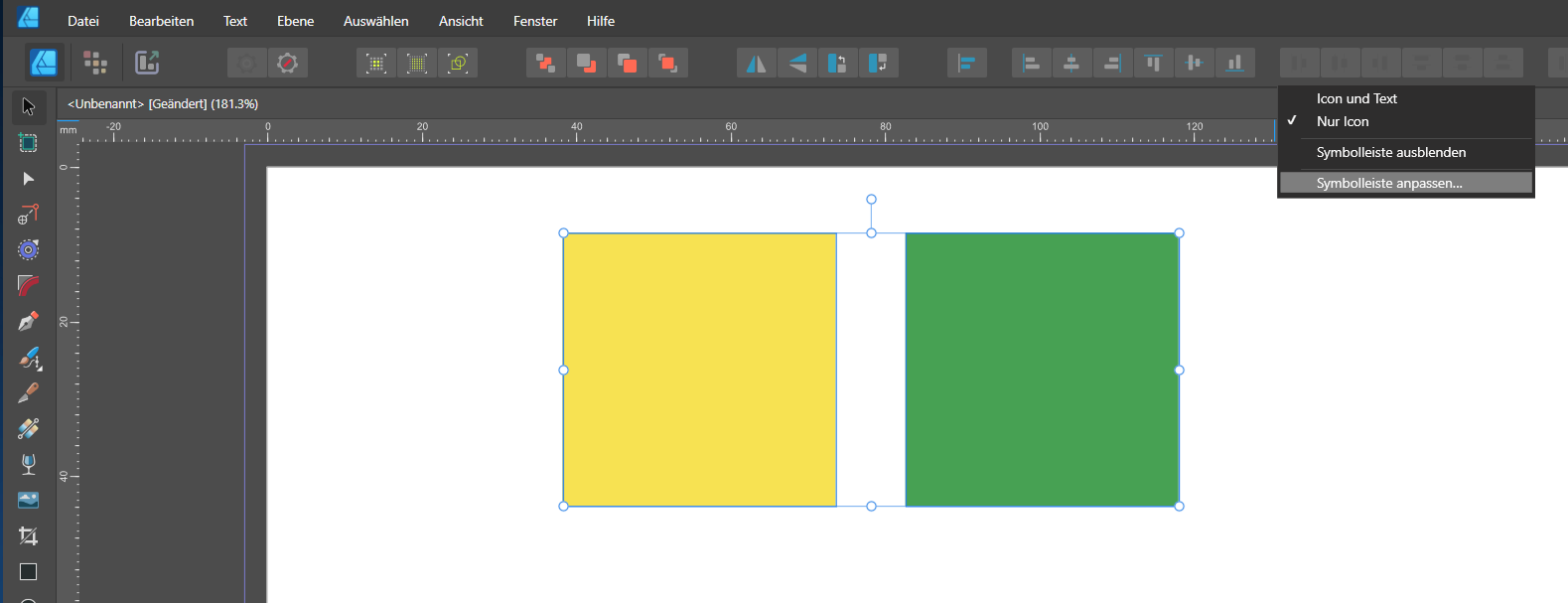
Task: Open the Bearbeiten menu
Action: point(161,21)
